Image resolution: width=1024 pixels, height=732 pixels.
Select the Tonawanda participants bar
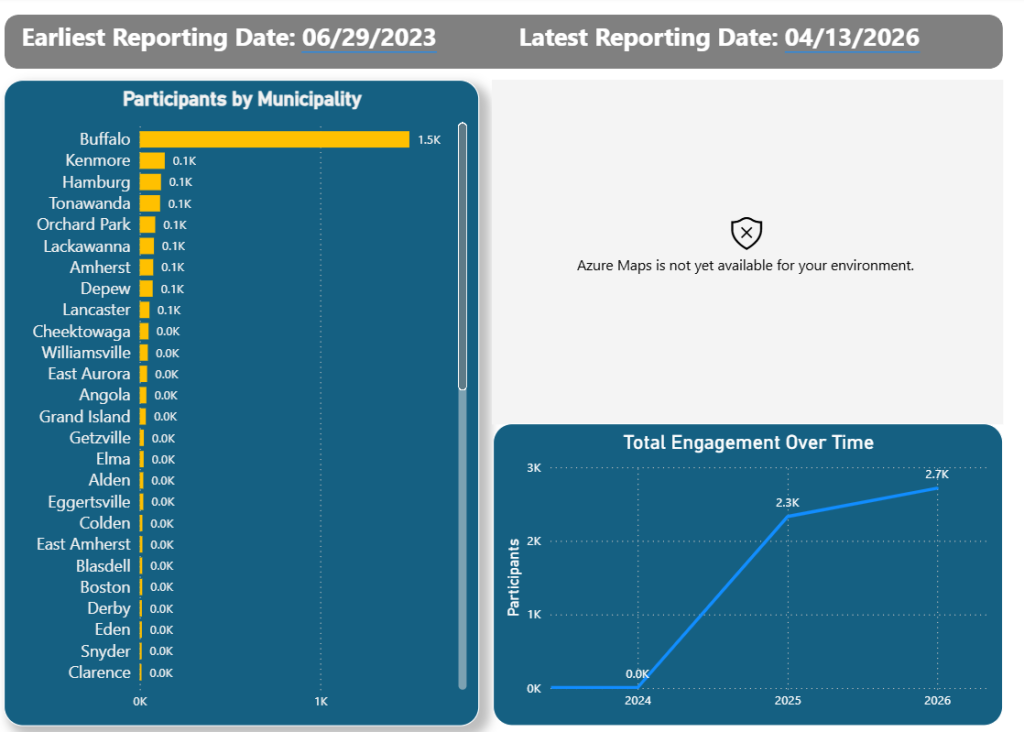click(149, 203)
